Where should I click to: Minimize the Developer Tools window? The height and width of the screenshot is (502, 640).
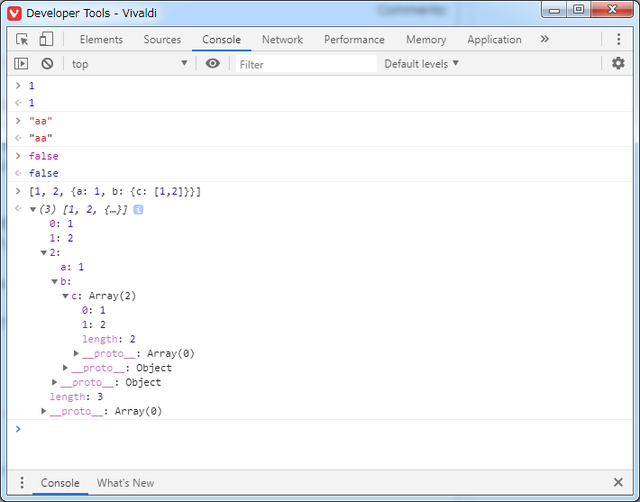tap(554, 10)
